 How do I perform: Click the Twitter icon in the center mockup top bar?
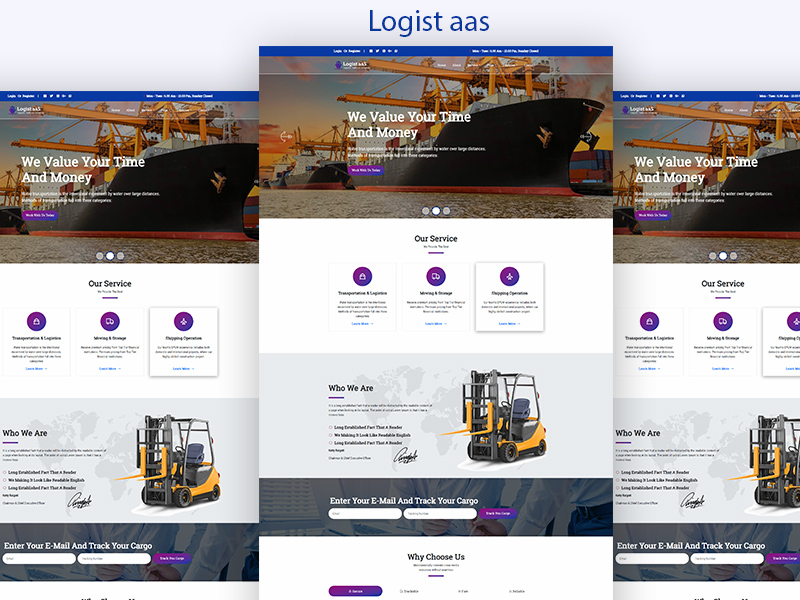point(378,51)
